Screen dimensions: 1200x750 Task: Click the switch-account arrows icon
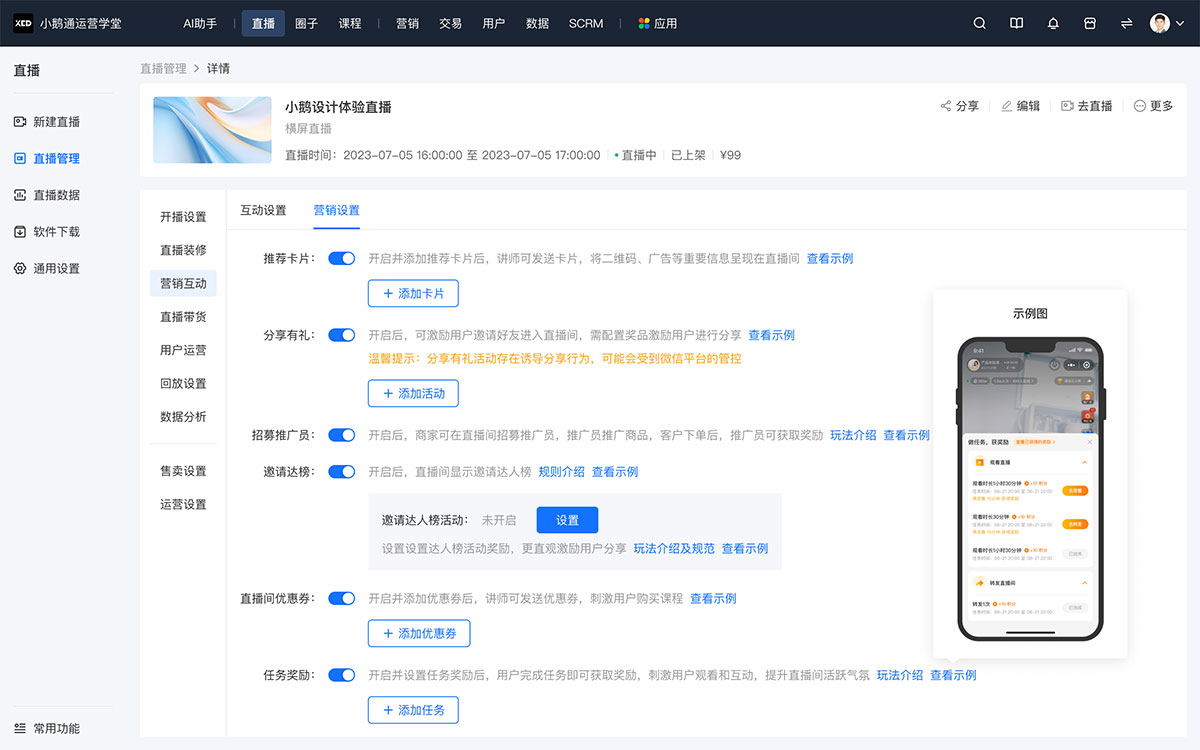[1126, 22]
